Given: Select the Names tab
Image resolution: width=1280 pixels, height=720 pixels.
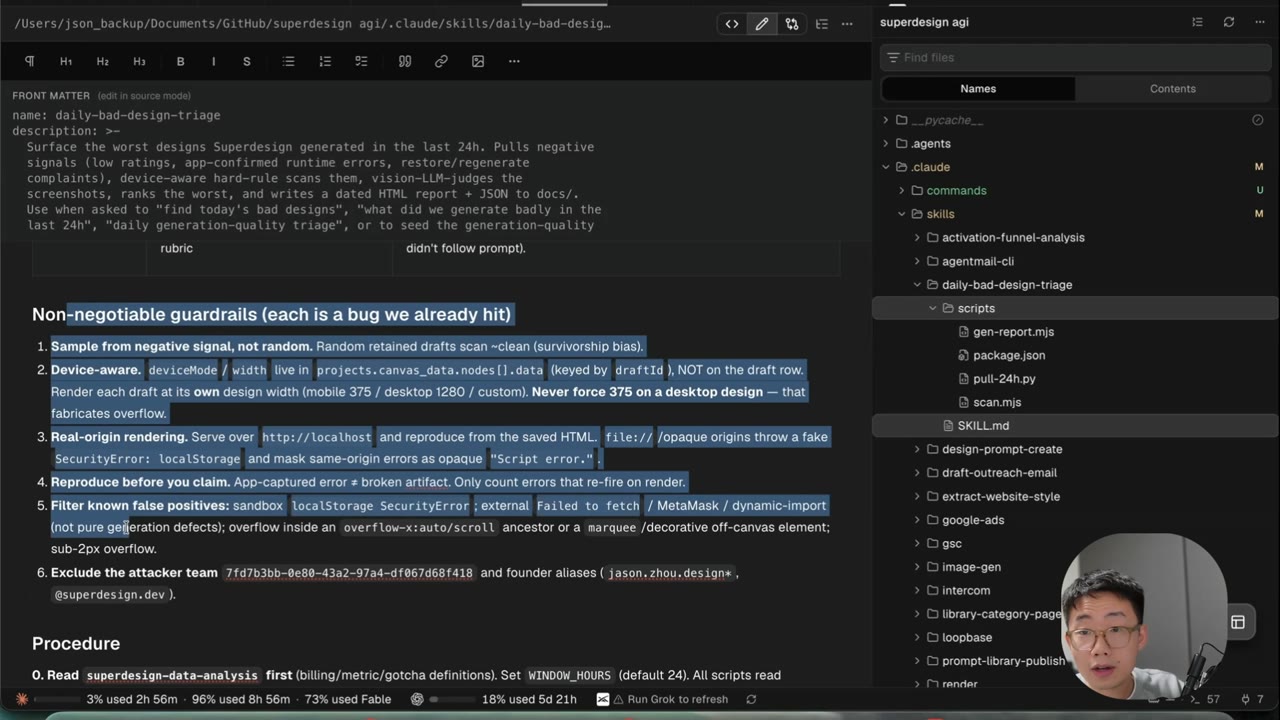Looking at the screenshot, I should 978,88.
